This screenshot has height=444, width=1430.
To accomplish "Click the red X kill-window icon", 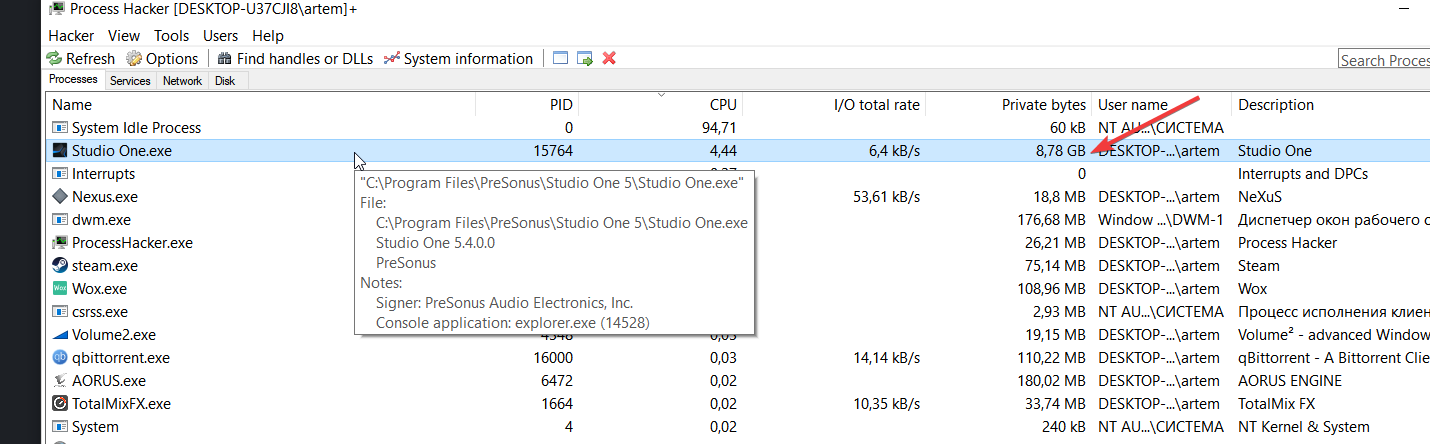I will coord(608,59).
